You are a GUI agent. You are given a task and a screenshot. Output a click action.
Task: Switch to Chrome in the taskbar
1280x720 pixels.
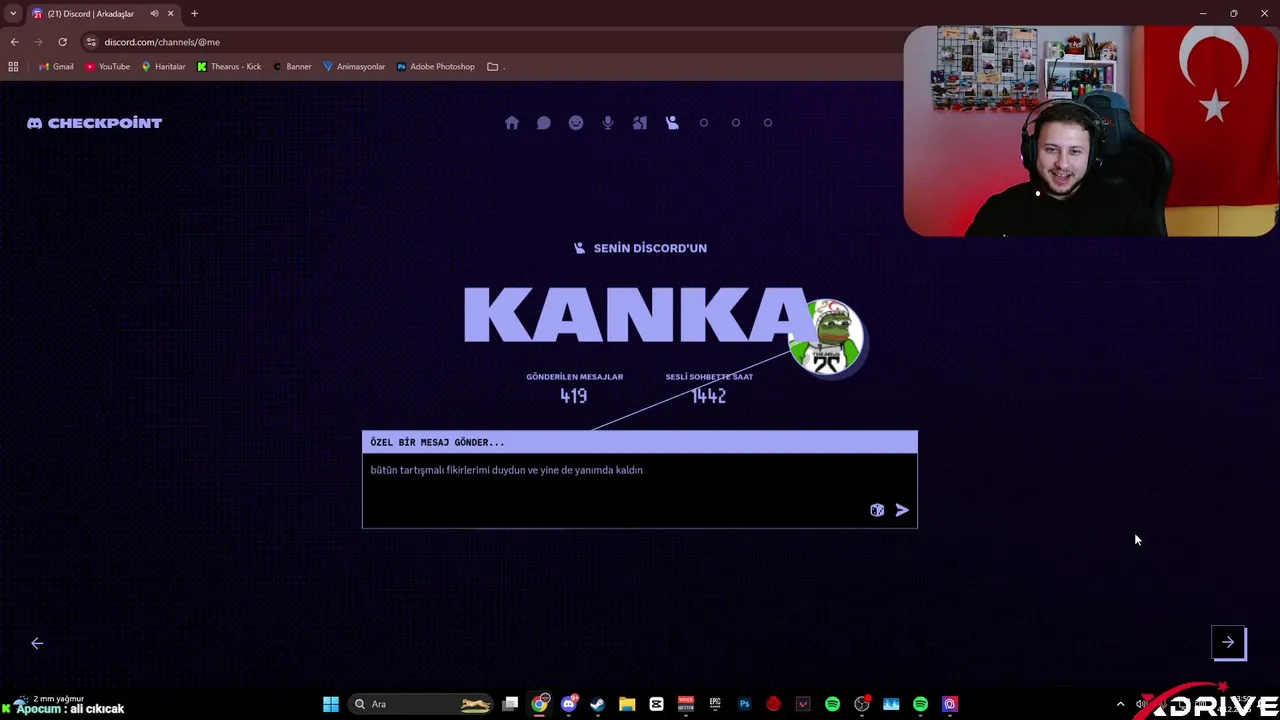coord(539,704)
